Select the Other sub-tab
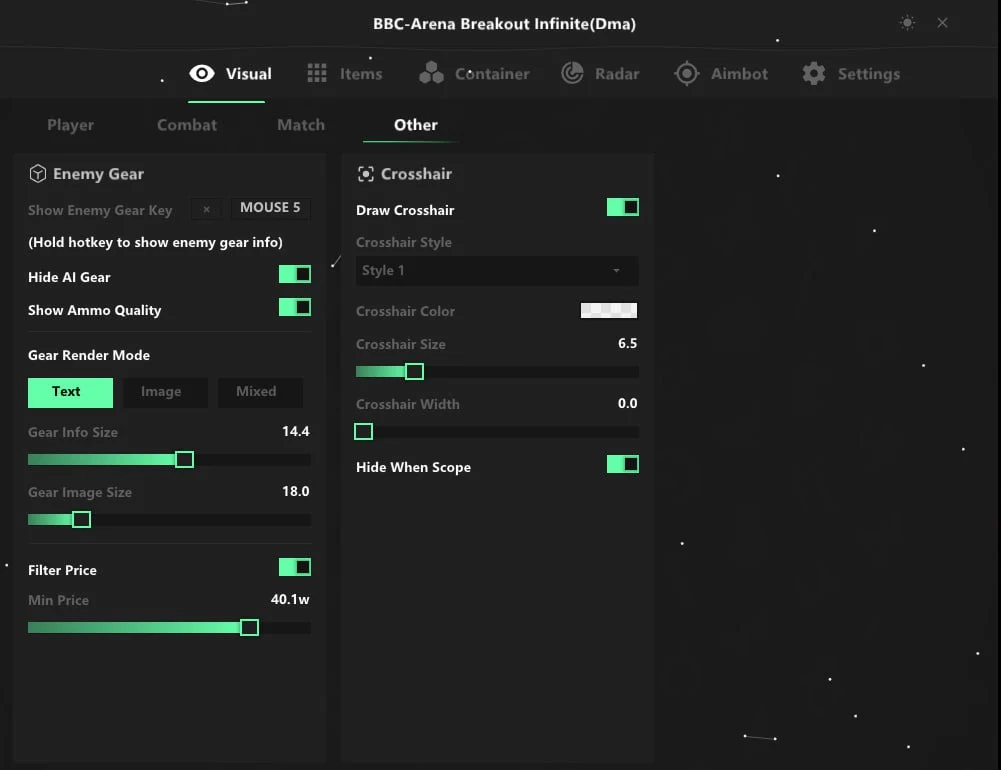Image resolution: width=1001 pixels, height=770 pixels. (x=416, y=125)
